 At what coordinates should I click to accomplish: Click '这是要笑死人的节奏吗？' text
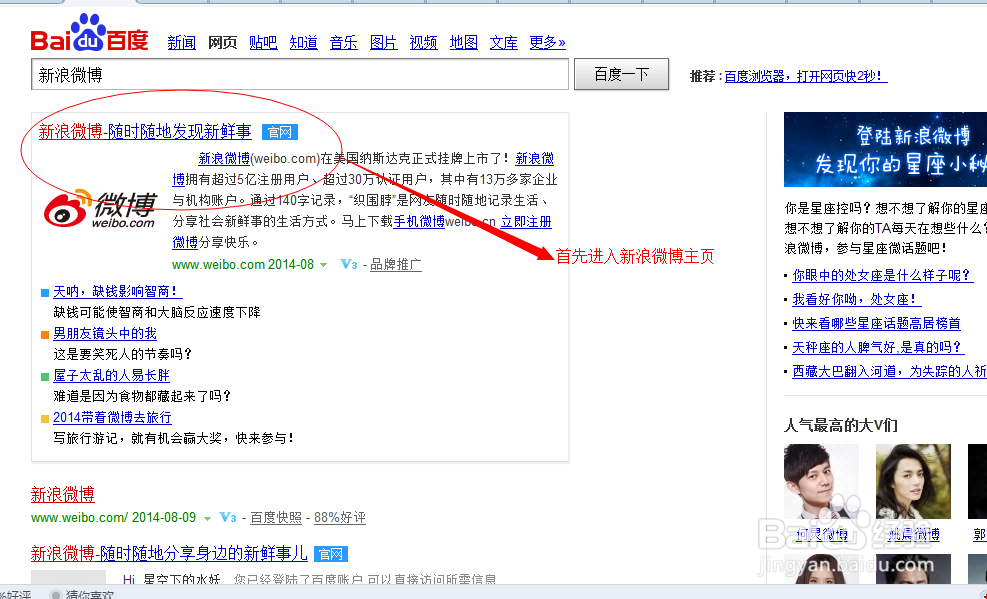(123, 354)
